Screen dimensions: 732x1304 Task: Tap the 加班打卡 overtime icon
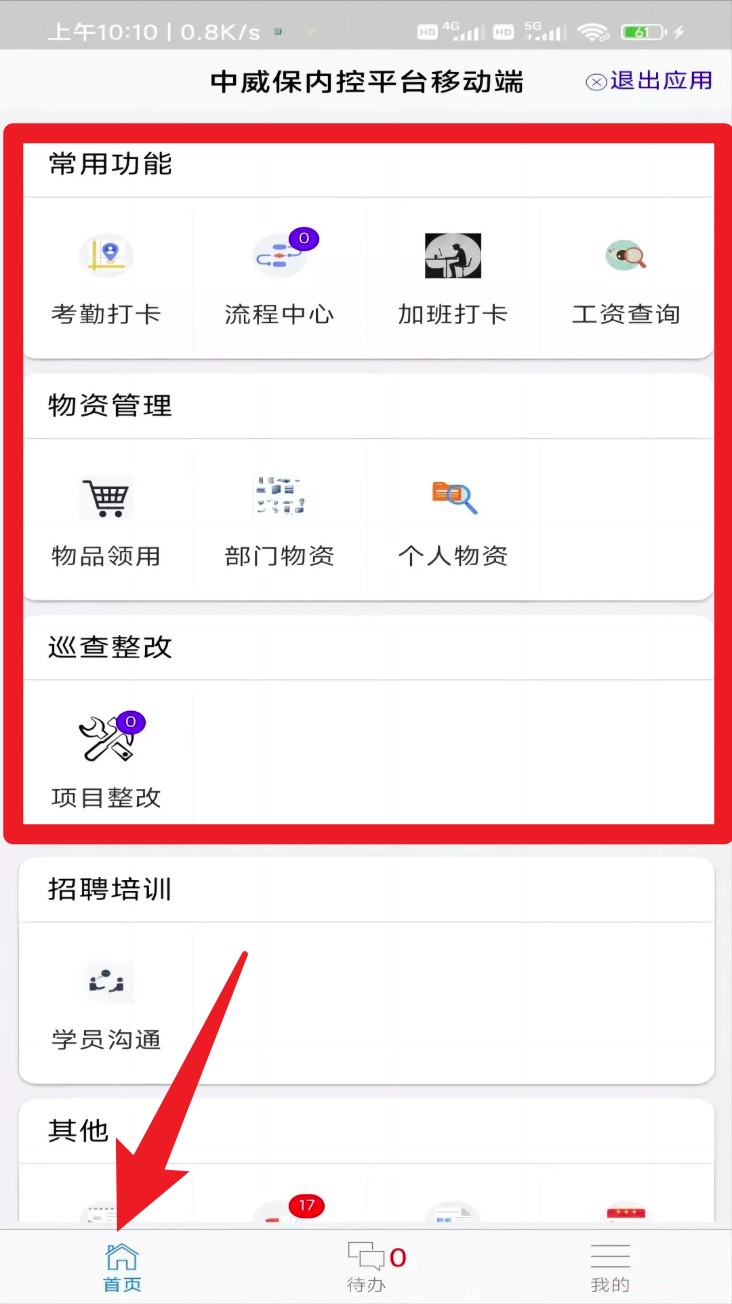pos(453,256)
